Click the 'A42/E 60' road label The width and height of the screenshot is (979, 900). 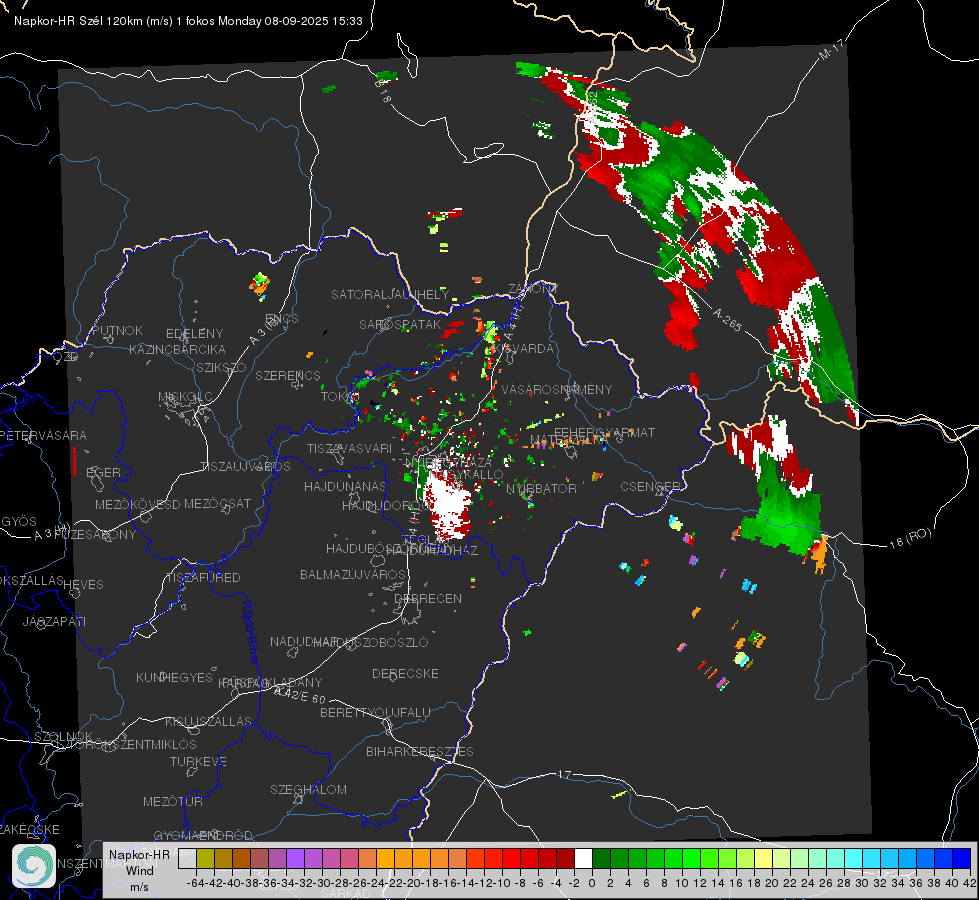300,695
